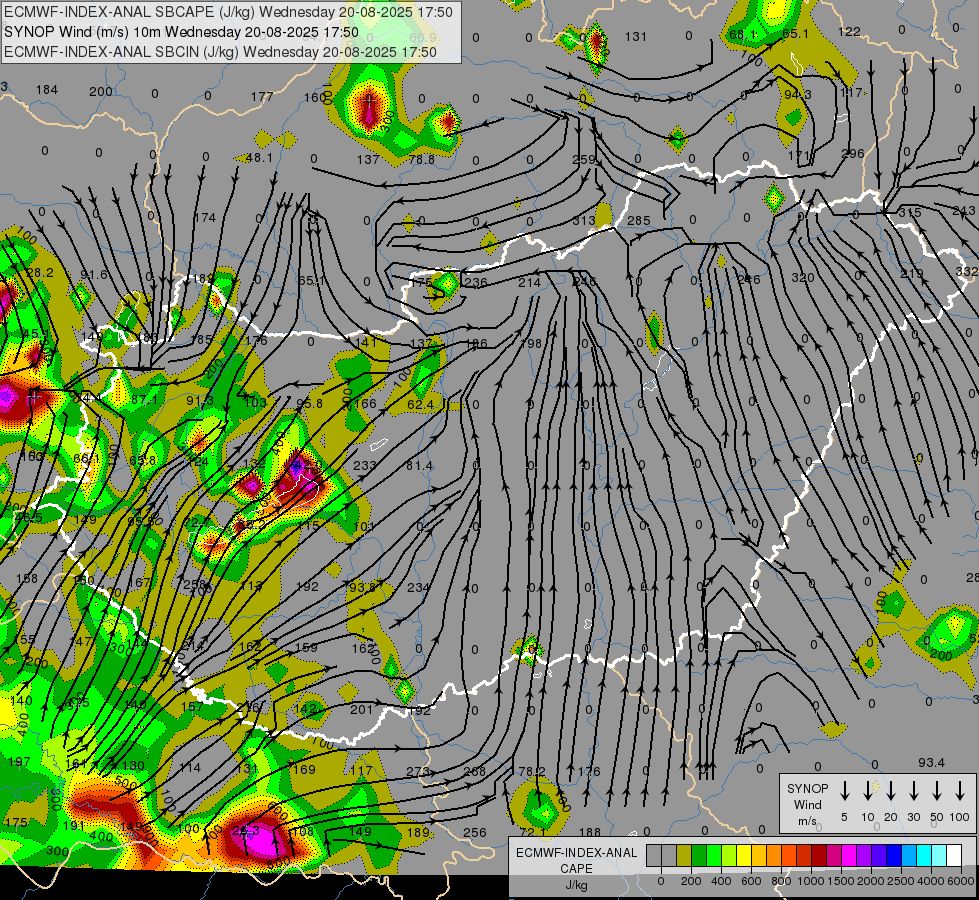Click the map value 87.1
Screen dimensions: 979x900
click(x=145, y=400)
